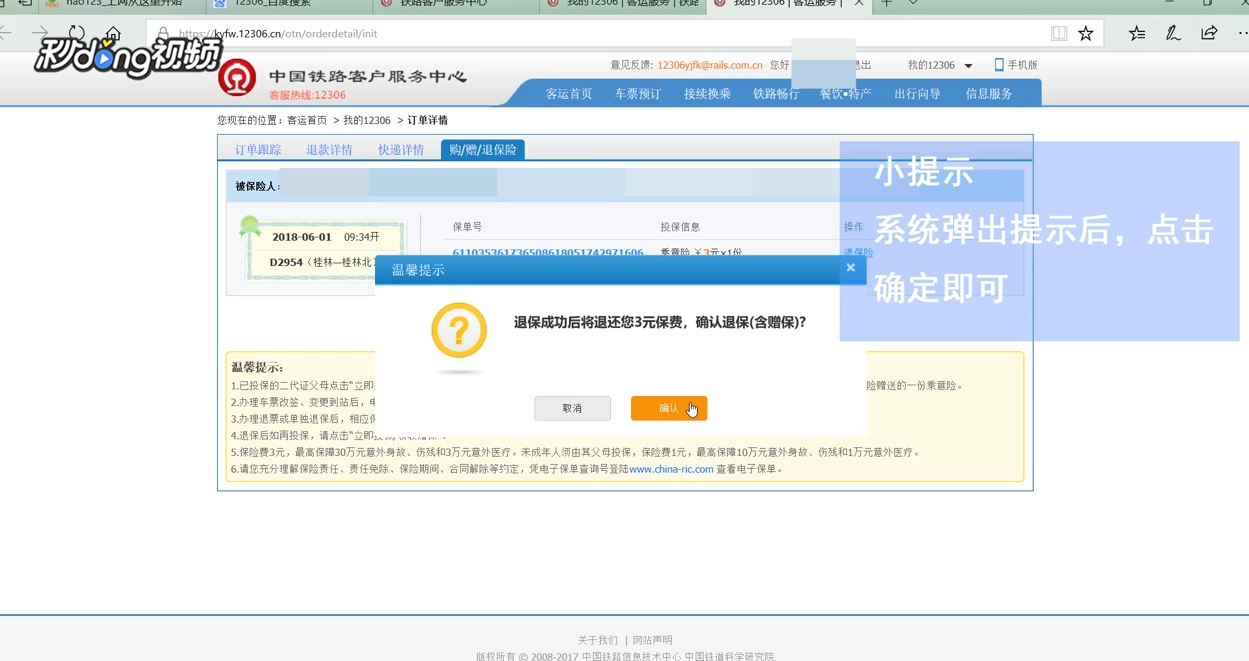1249x661 pixels.
Task: Click the 保单号 column header
Action: click(x=467, y=227)
